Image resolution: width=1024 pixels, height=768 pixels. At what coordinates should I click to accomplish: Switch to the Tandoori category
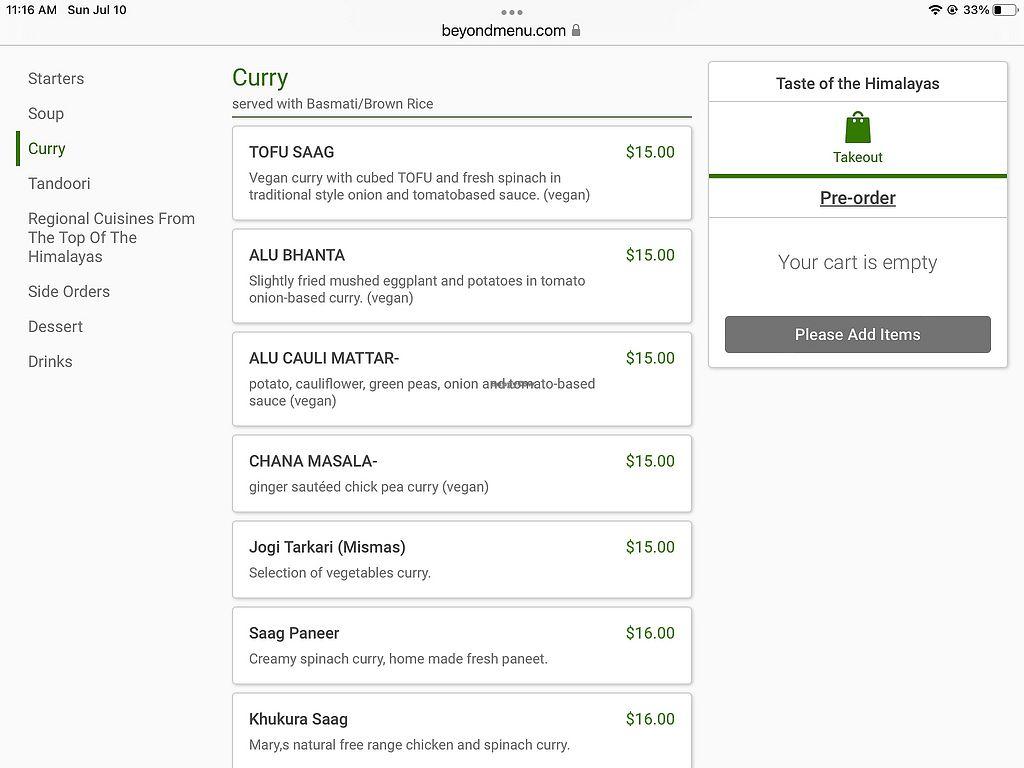click(x=59, y=184)
